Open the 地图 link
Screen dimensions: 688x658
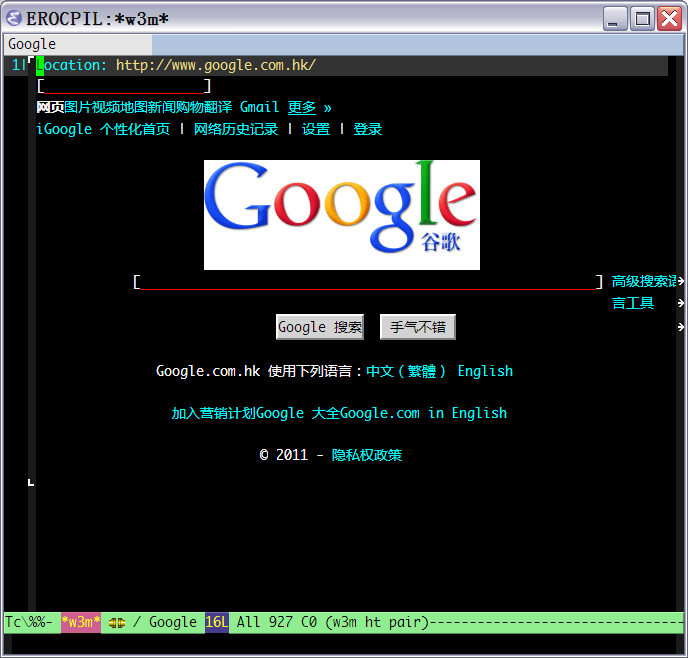point(134,107)
